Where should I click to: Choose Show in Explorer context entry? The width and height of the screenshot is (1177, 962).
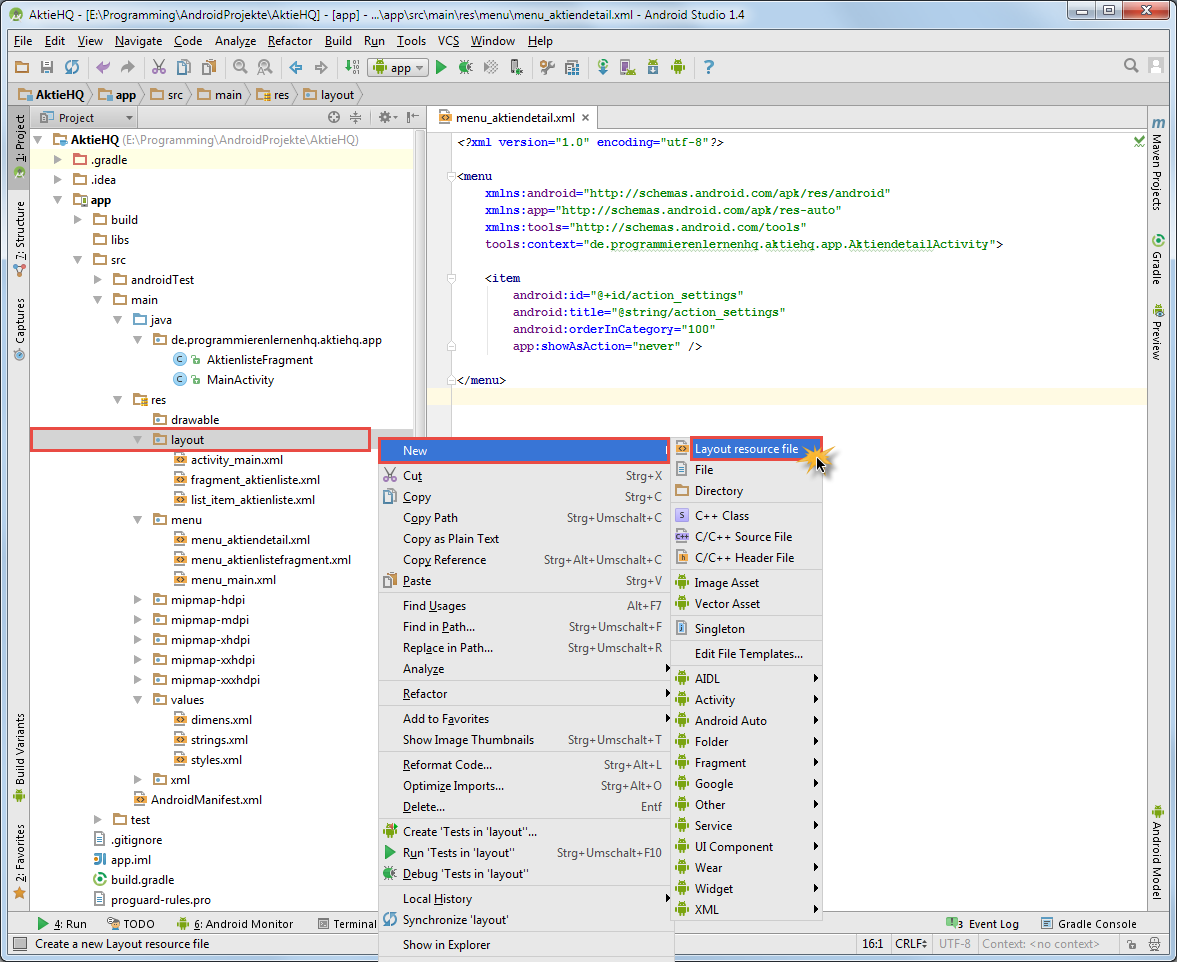click(523, 945)
